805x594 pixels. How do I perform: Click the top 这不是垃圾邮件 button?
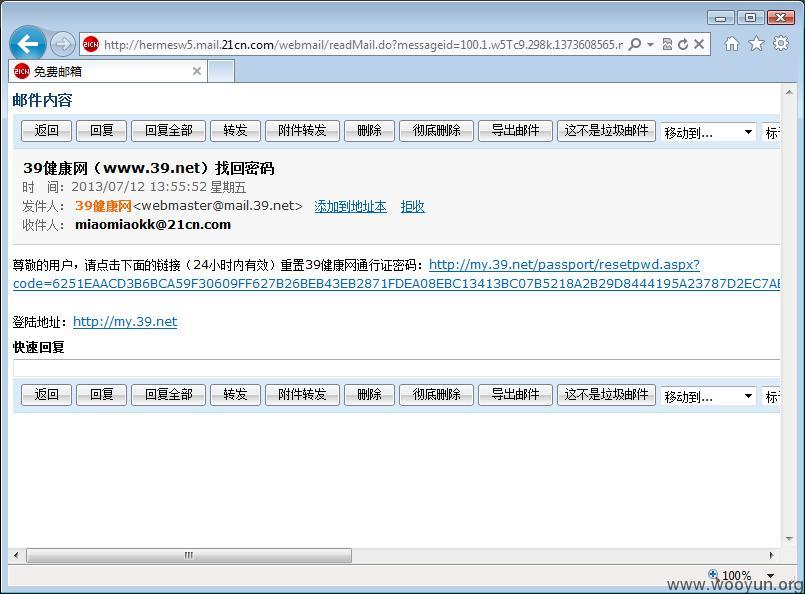click(x=606, y=130)
